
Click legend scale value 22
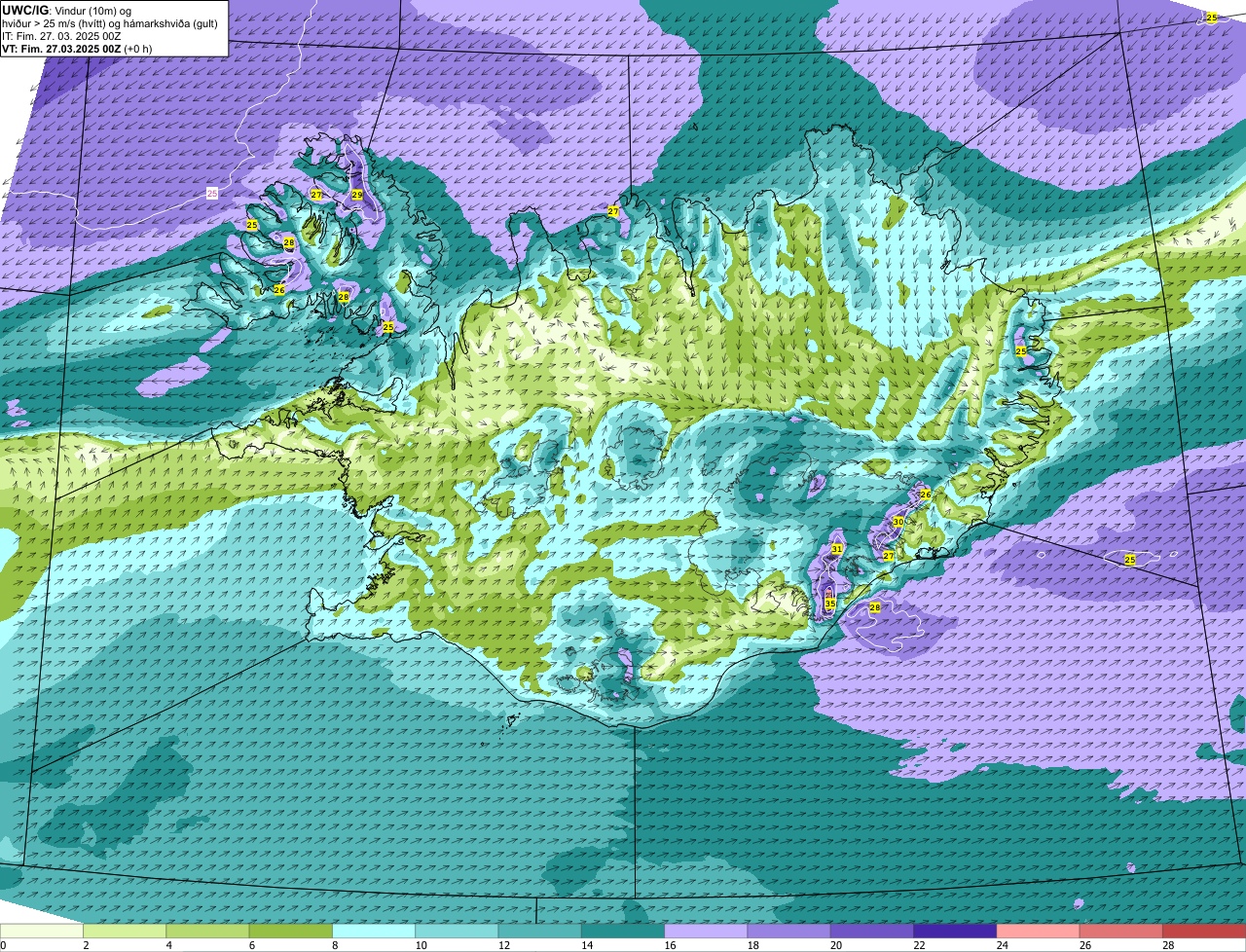tap(917, 945)
